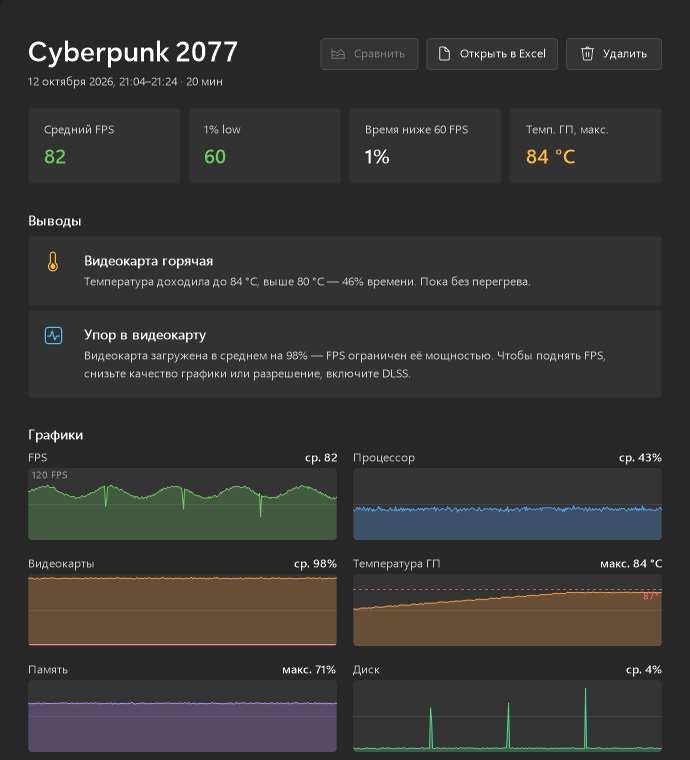
Task: Open the Температура ГП chart
Action: tap(507, 610)
